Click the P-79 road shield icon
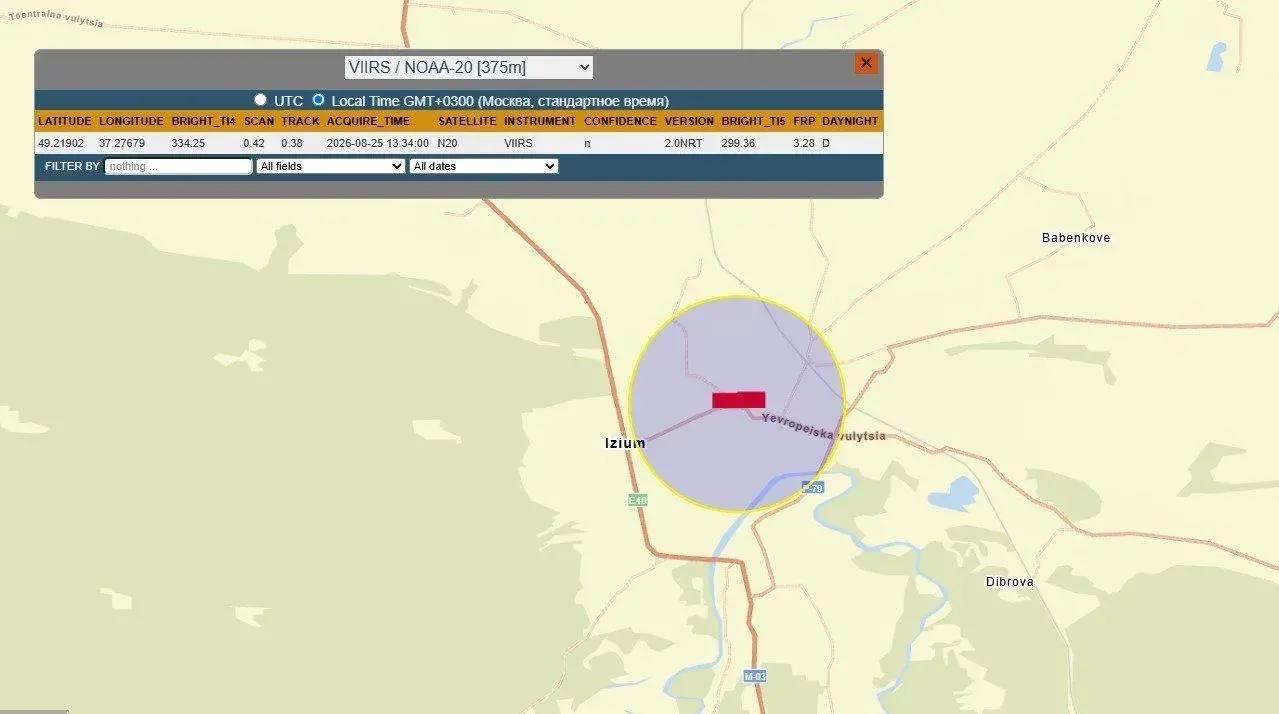The width and height of the screenshot is (1279, 714). point(813,487)
